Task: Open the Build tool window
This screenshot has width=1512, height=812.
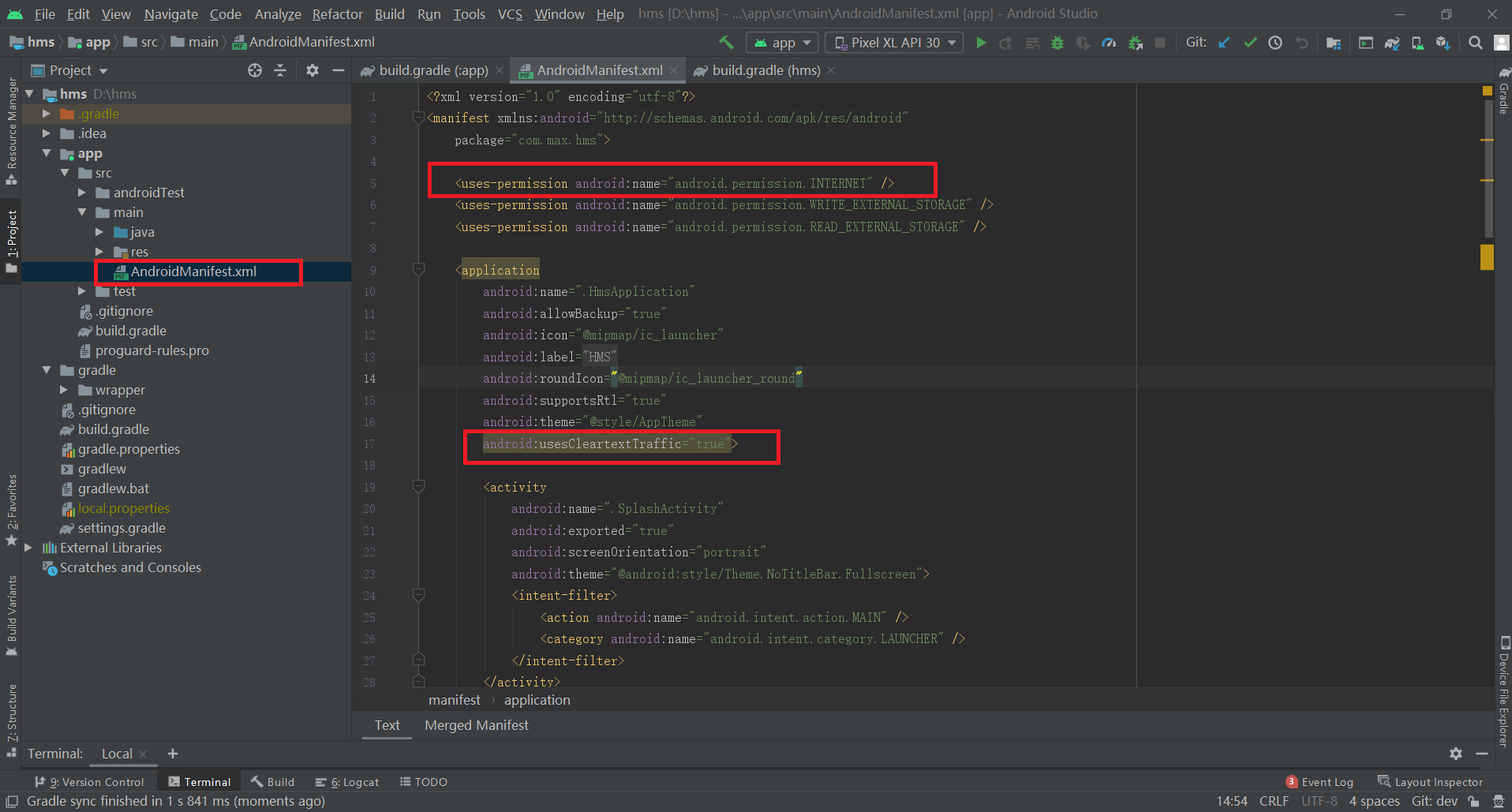Action: [x=273, y=782]
